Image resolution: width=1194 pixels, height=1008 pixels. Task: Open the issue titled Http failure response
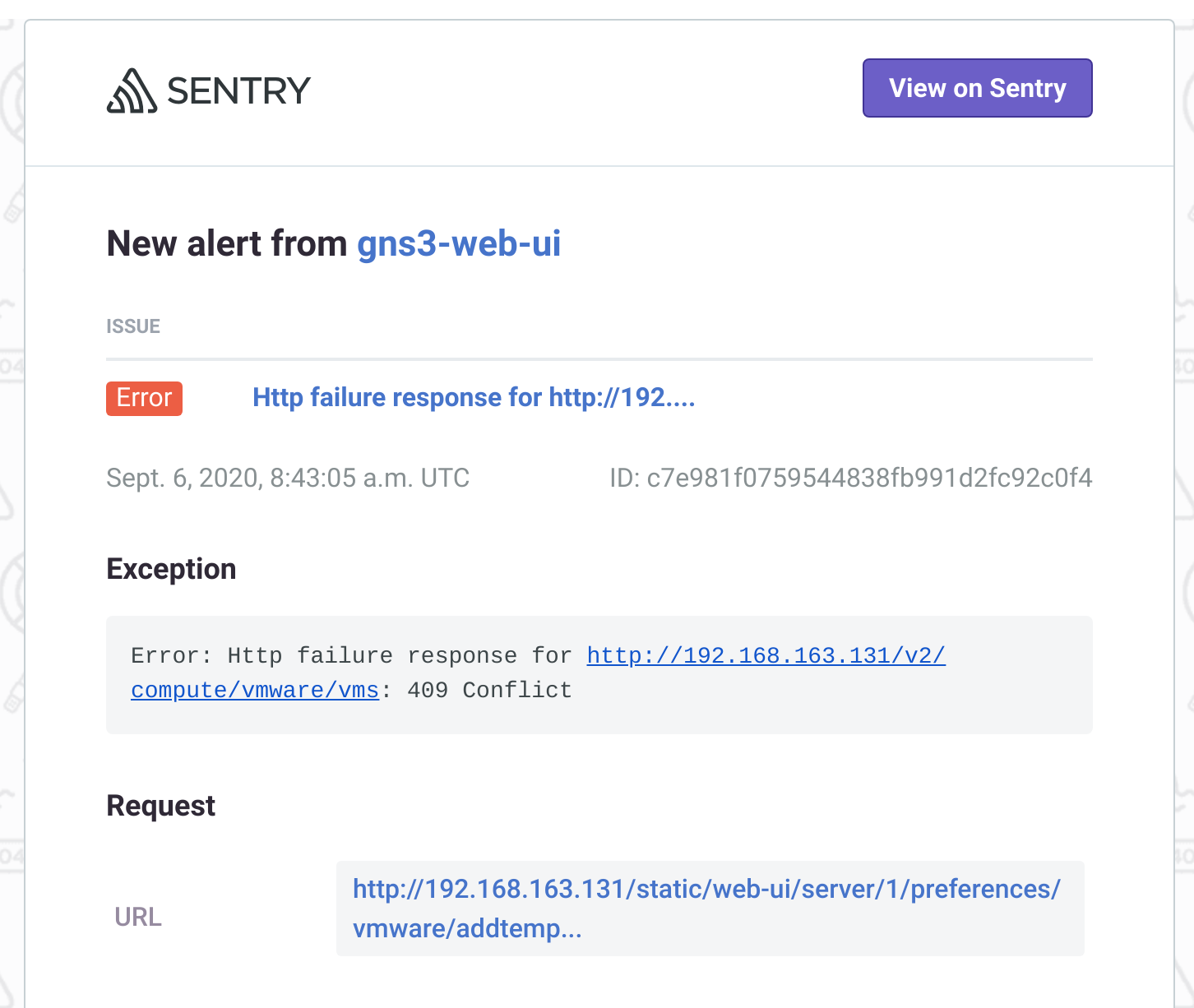(473, 398)
